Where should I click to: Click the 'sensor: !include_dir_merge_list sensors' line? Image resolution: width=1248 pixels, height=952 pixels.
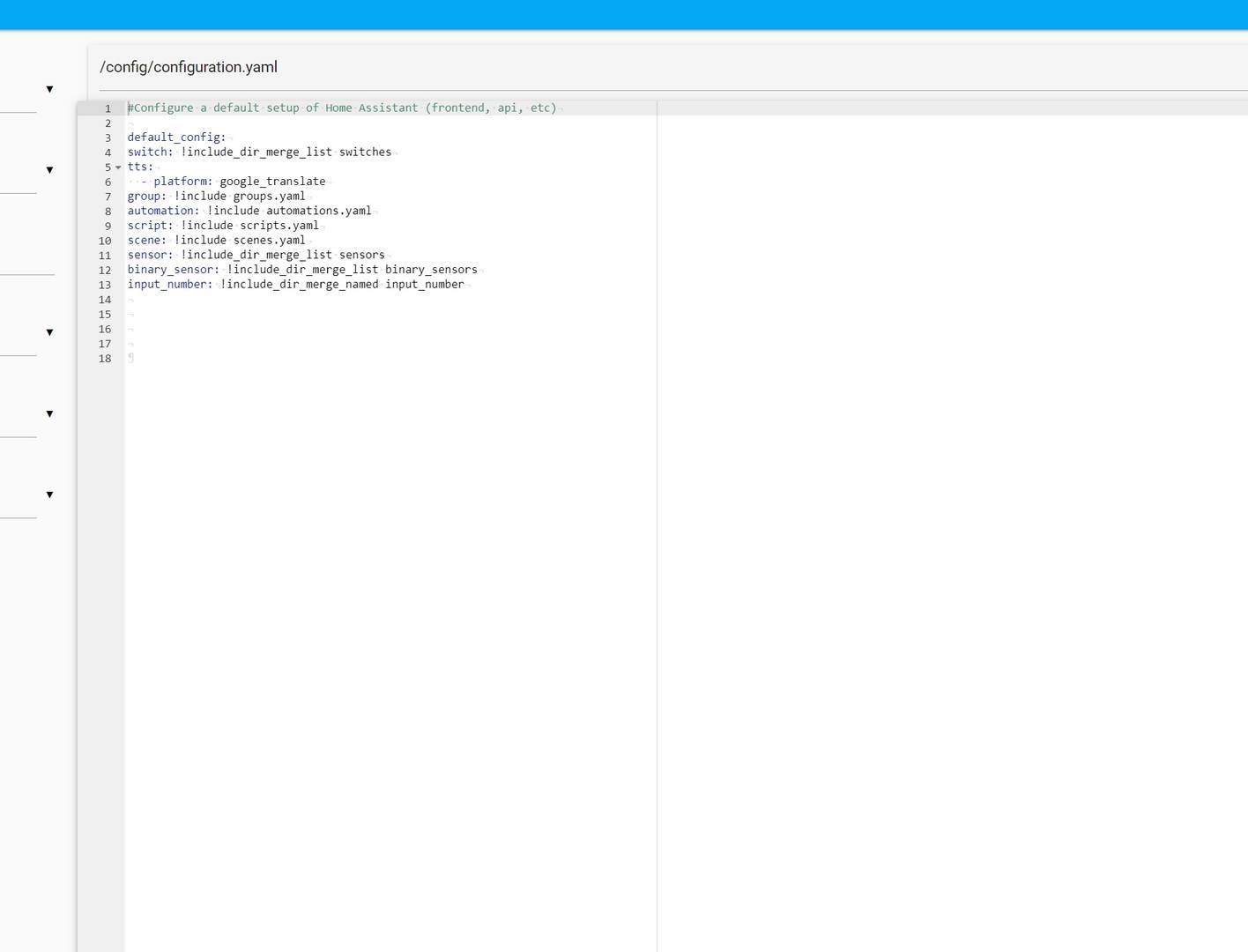256,255
